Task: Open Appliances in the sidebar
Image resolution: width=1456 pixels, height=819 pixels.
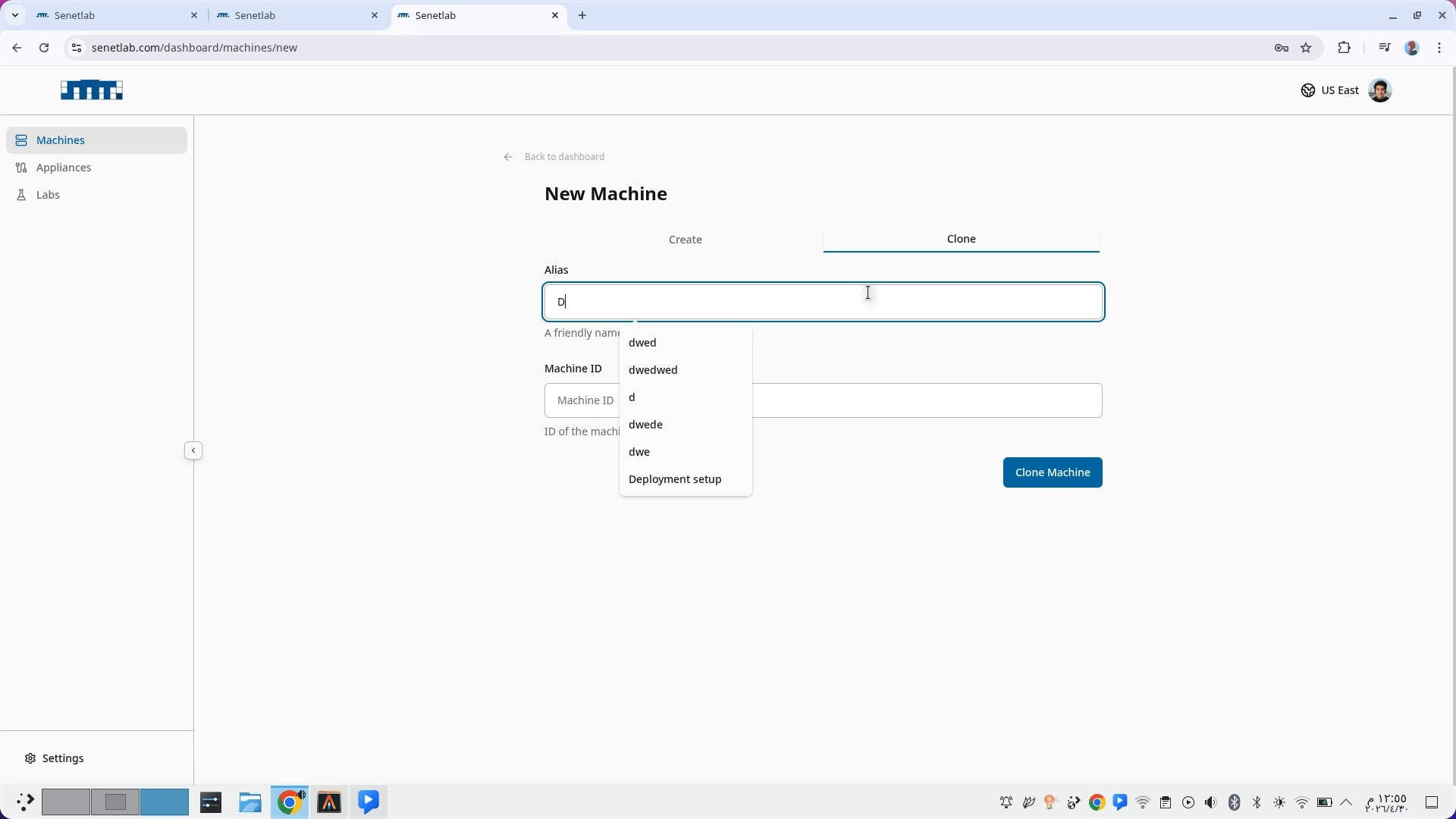Action: coord(64,168)
